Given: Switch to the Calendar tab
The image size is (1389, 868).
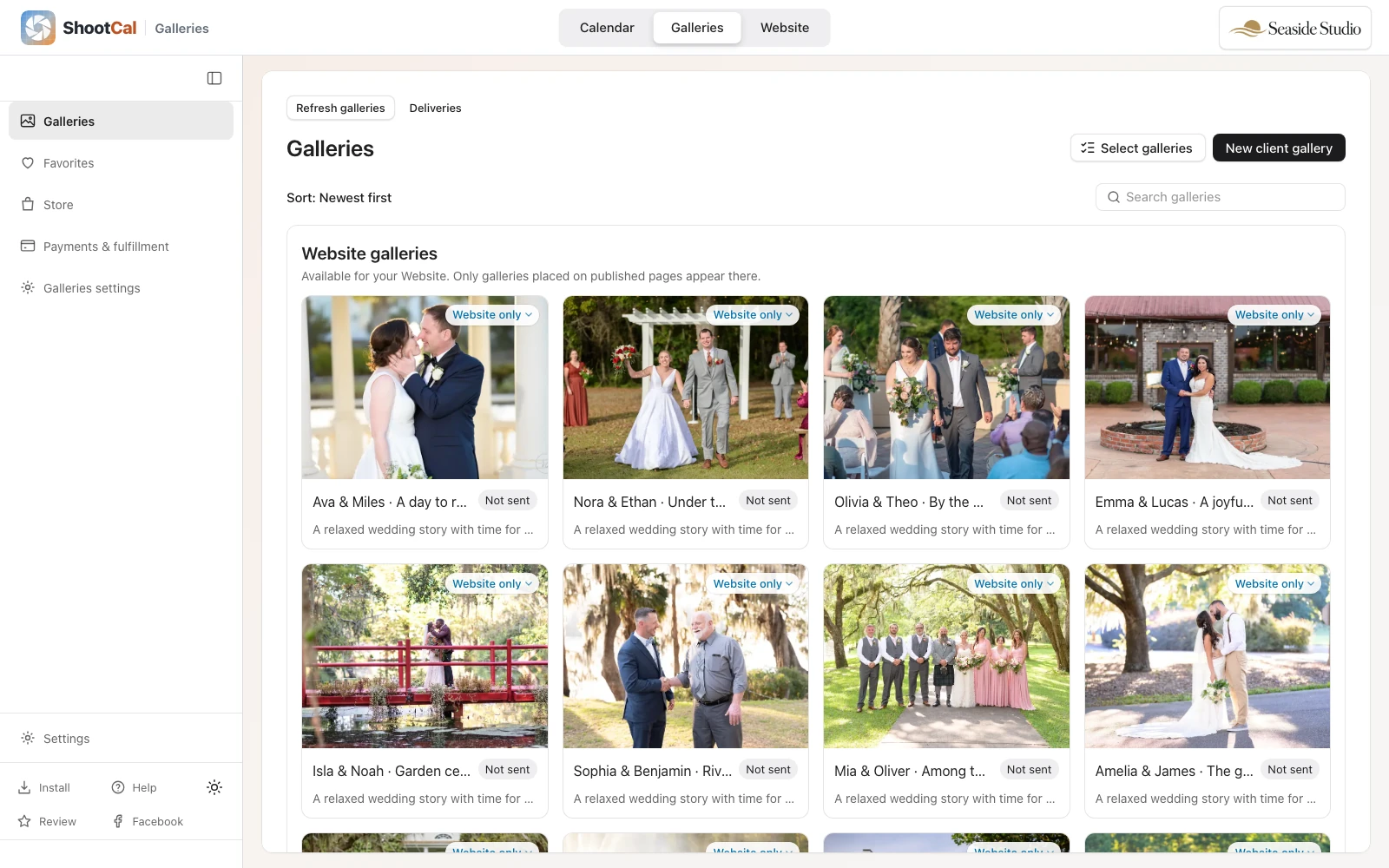Looking at the screenshot, I should [x=607, y=28].
